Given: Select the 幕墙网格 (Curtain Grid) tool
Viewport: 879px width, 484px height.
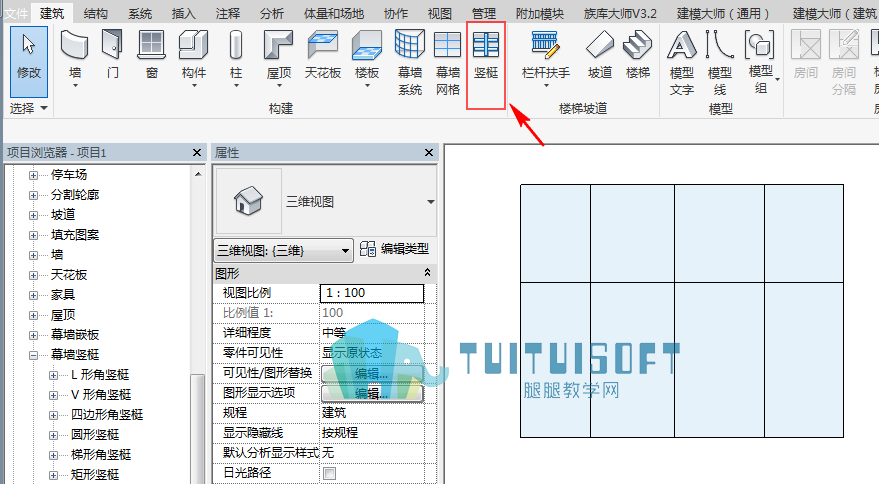Looking at the screenshot, I should point(447,63).
